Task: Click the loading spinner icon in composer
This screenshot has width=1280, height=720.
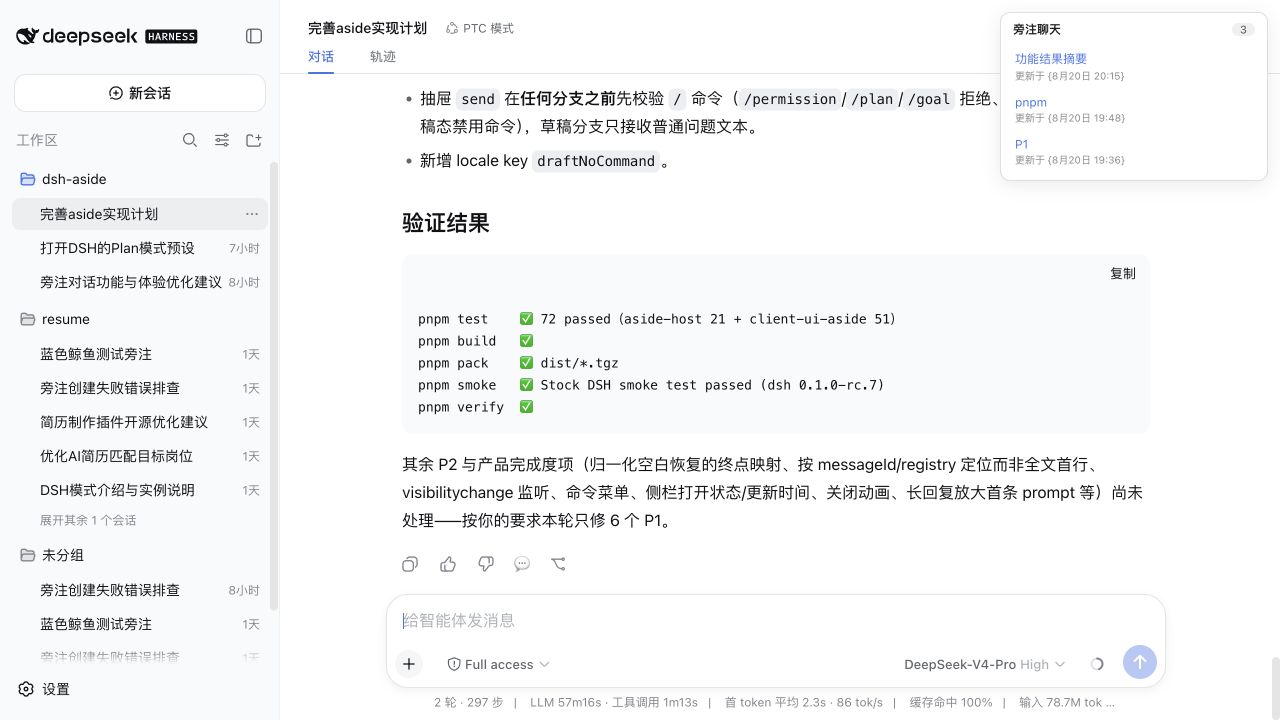Action: 1097,664
